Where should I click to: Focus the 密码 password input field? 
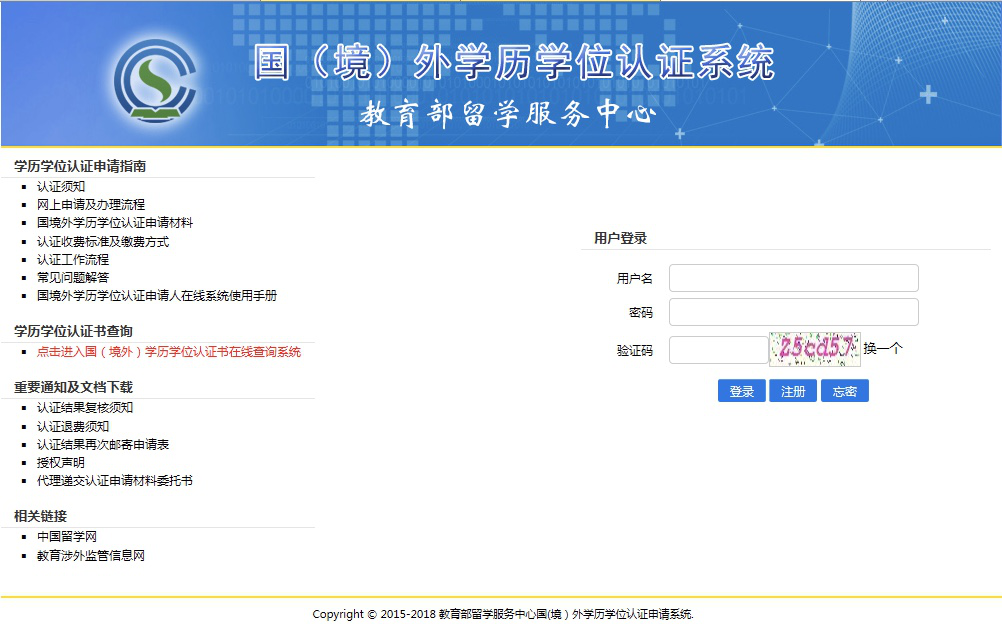click(x=793, y=312)
